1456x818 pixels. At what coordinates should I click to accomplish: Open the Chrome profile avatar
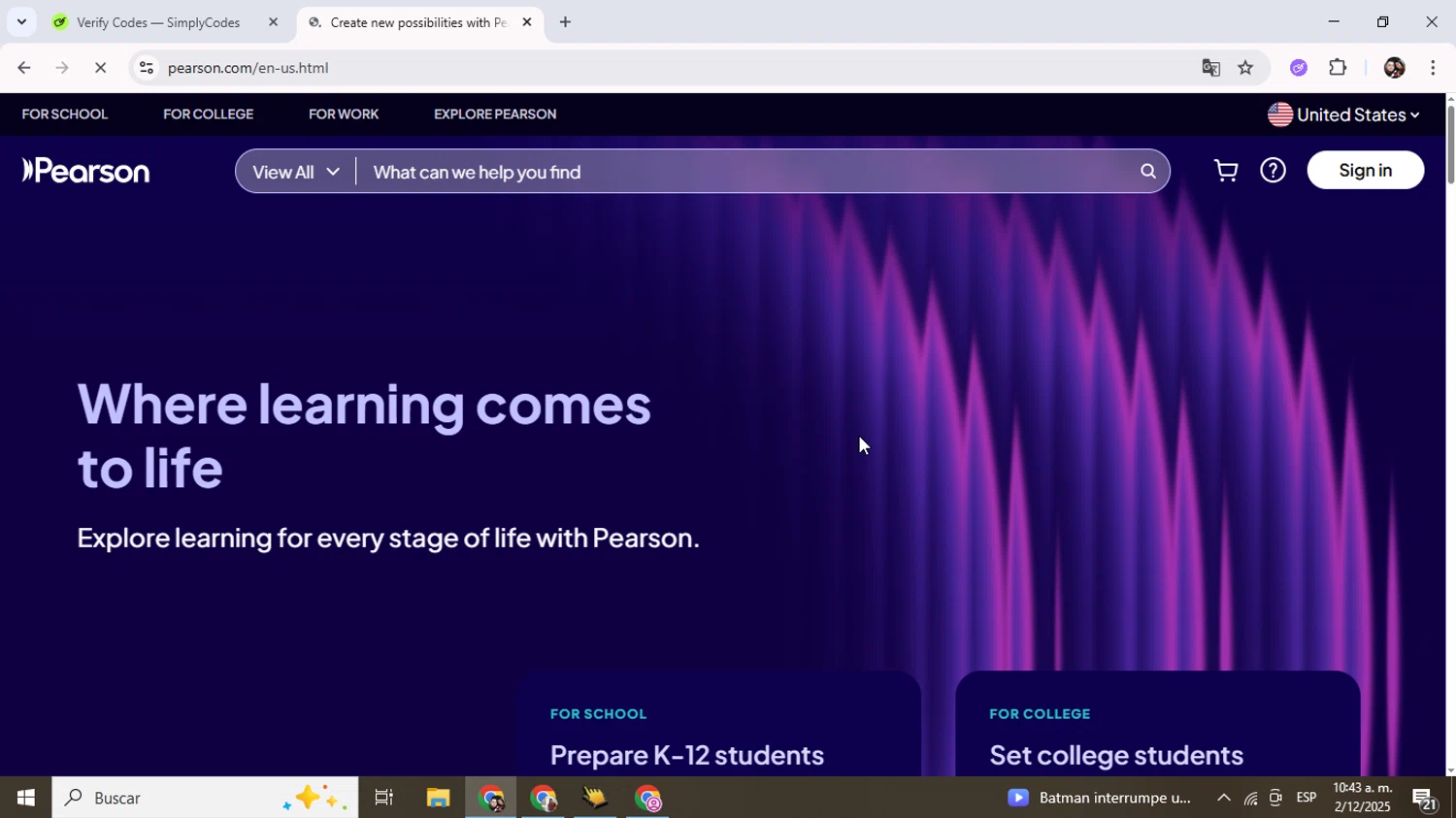[x=1394, y=68]
